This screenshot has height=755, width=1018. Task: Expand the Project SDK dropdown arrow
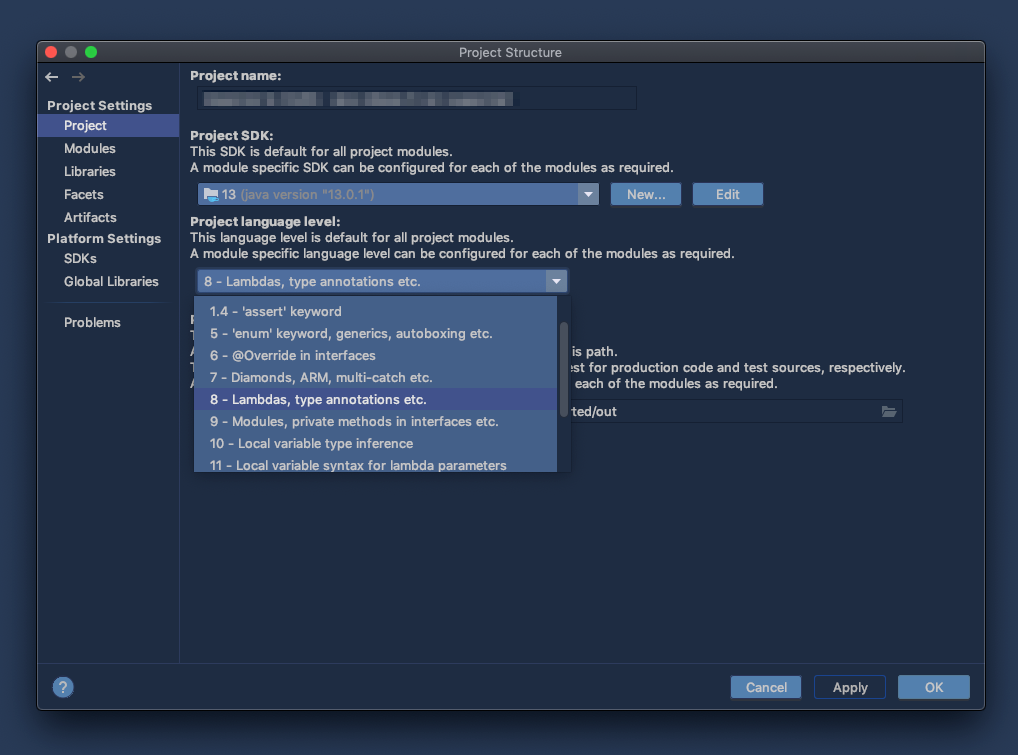pyautogui.click(x=588, y=194)
